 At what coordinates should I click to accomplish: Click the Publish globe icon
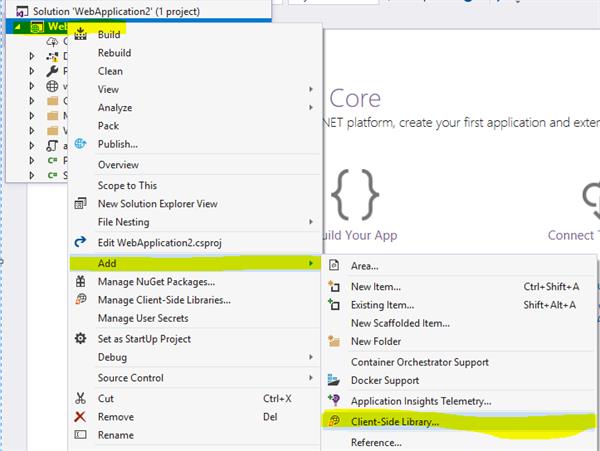click(81, 144)
